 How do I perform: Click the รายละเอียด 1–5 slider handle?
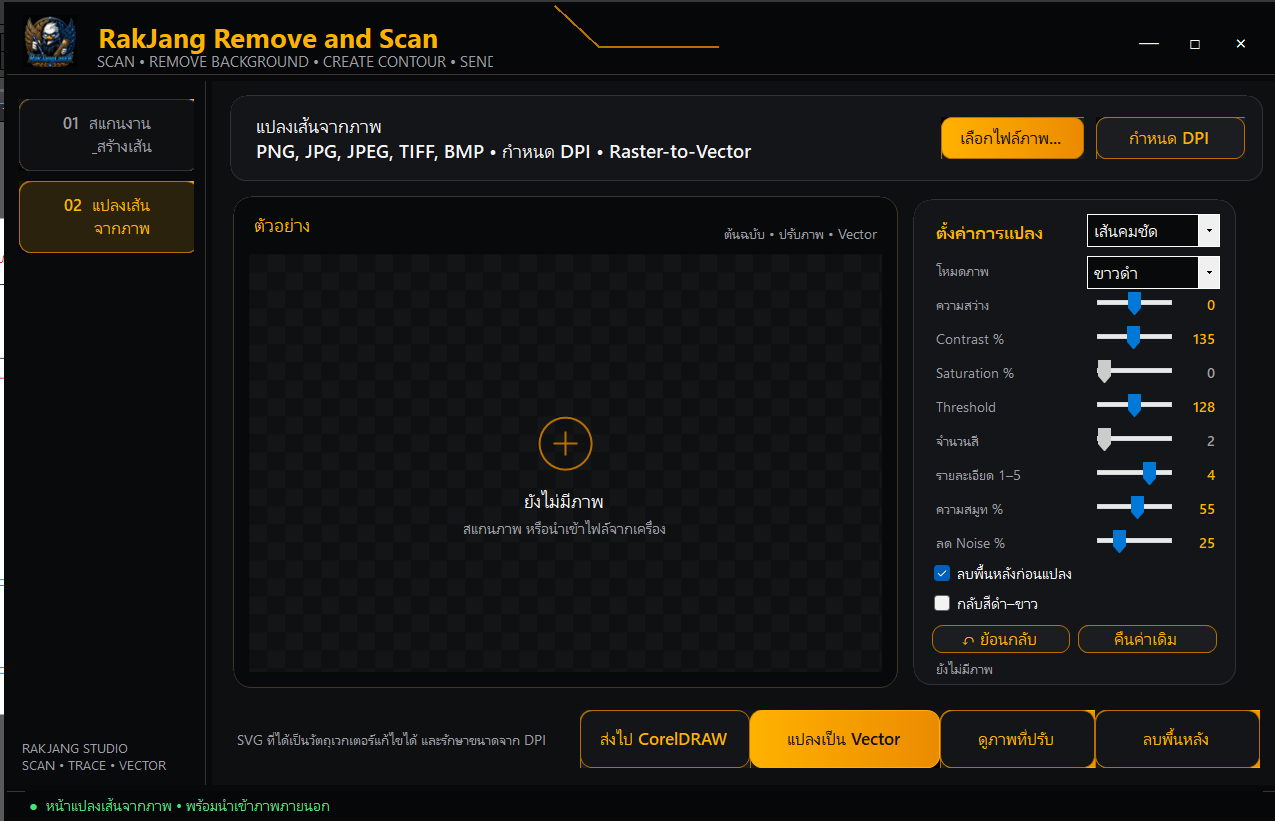point(1149,473)
